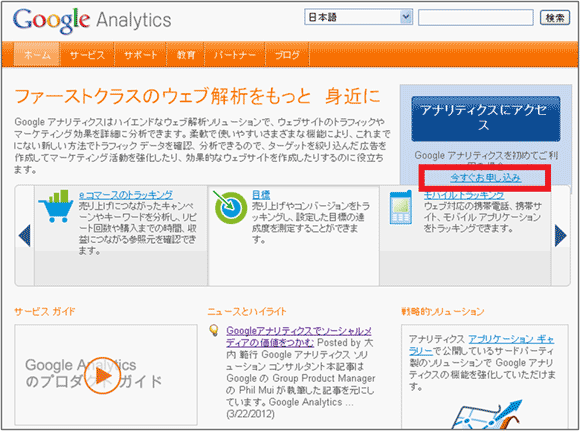Open the eコマースのトラッキング link
Image resolution: width=580 pixels, height=431 pixels.
(126, 195)
